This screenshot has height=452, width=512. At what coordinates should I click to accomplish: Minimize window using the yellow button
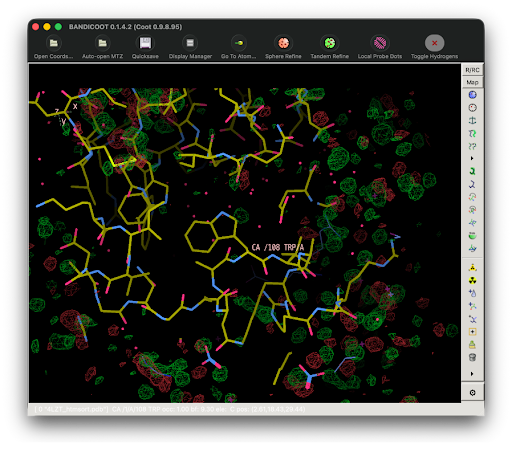click(x=47, y=27)
